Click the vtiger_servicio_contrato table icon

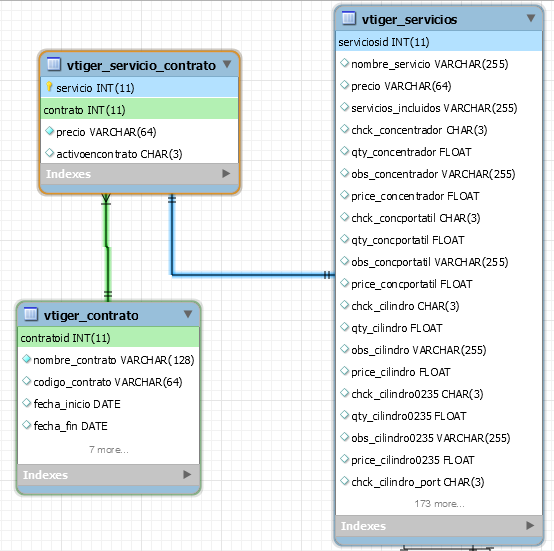(54, 64)
